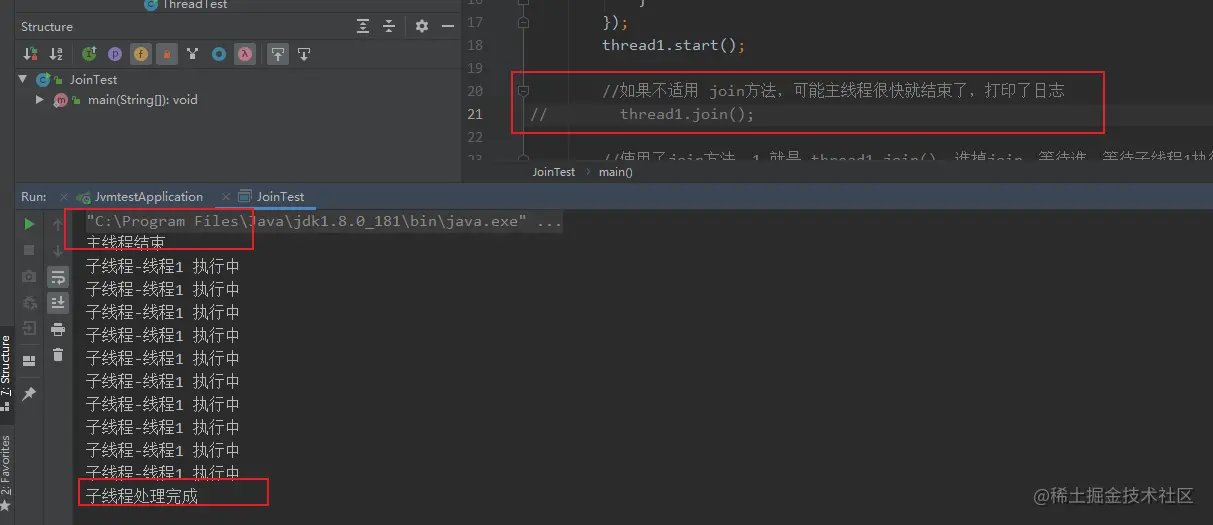Toggle Group Methods by Defining Type

(x=193, y=54)
